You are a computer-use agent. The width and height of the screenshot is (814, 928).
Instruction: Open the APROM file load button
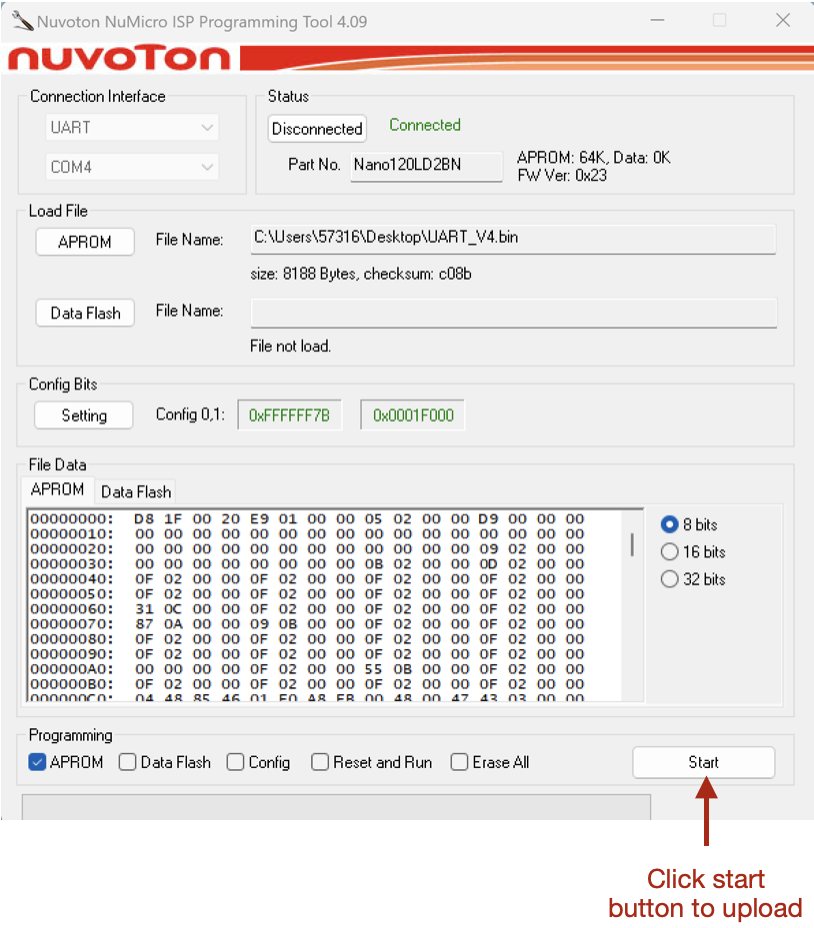tap(85, 242)
